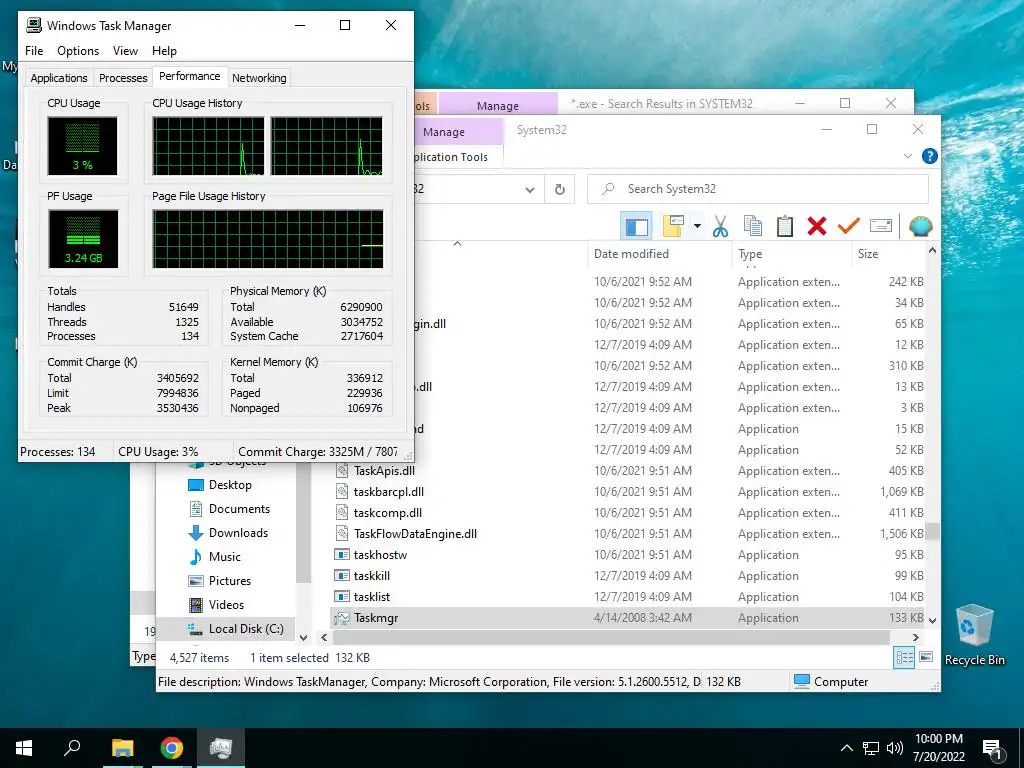Click the Copy pages icon in Explorer toolbar
This screenshot has width=1024, height=768.
[752, 226]
